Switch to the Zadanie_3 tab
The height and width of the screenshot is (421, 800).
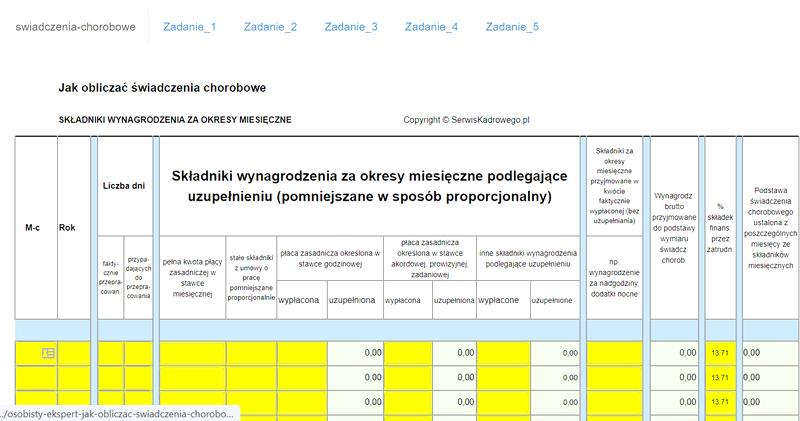(351, 27)
